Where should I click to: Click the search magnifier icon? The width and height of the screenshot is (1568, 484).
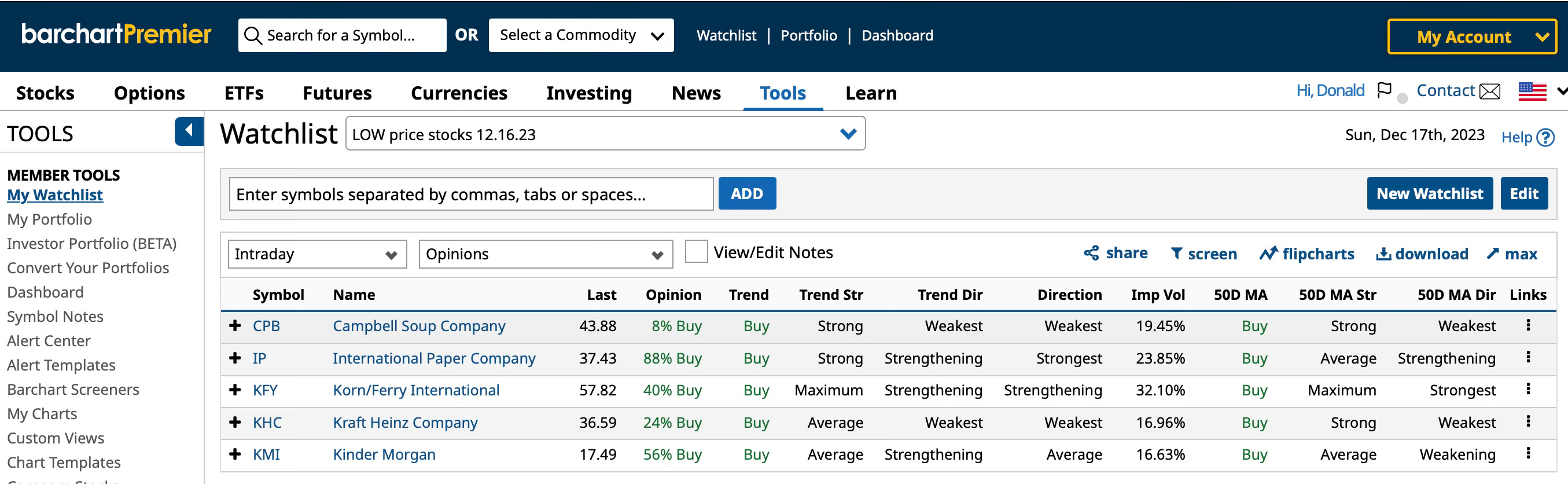click(253, 35)
